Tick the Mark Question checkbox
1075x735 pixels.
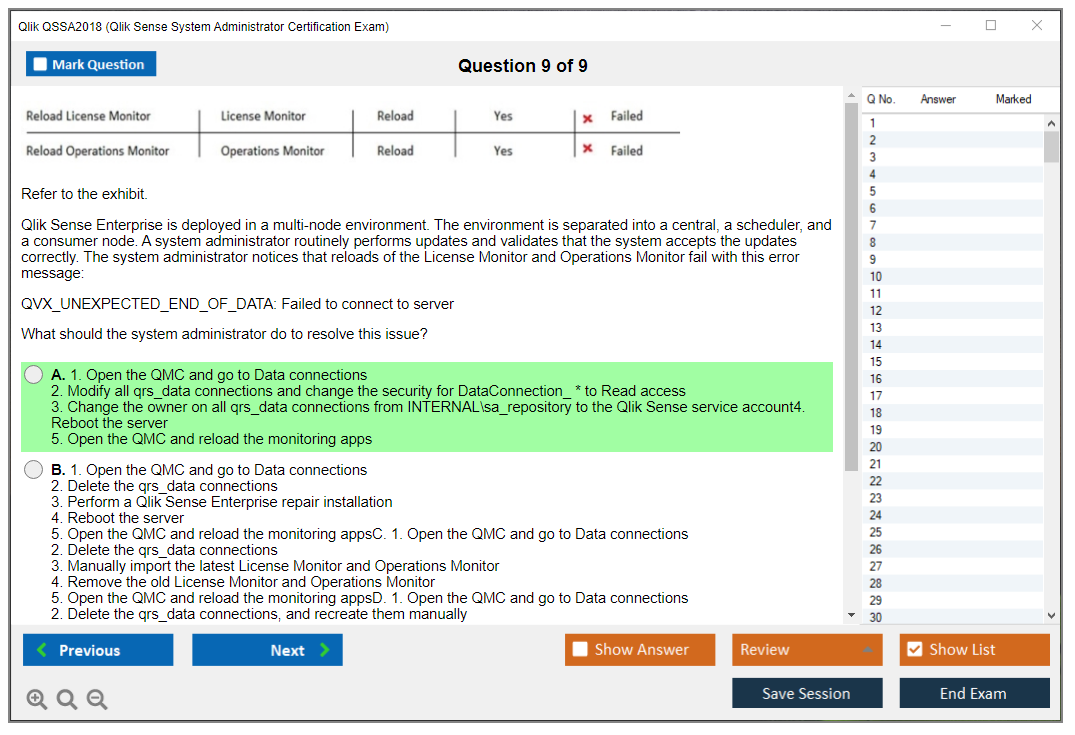[x=41, y=65]
